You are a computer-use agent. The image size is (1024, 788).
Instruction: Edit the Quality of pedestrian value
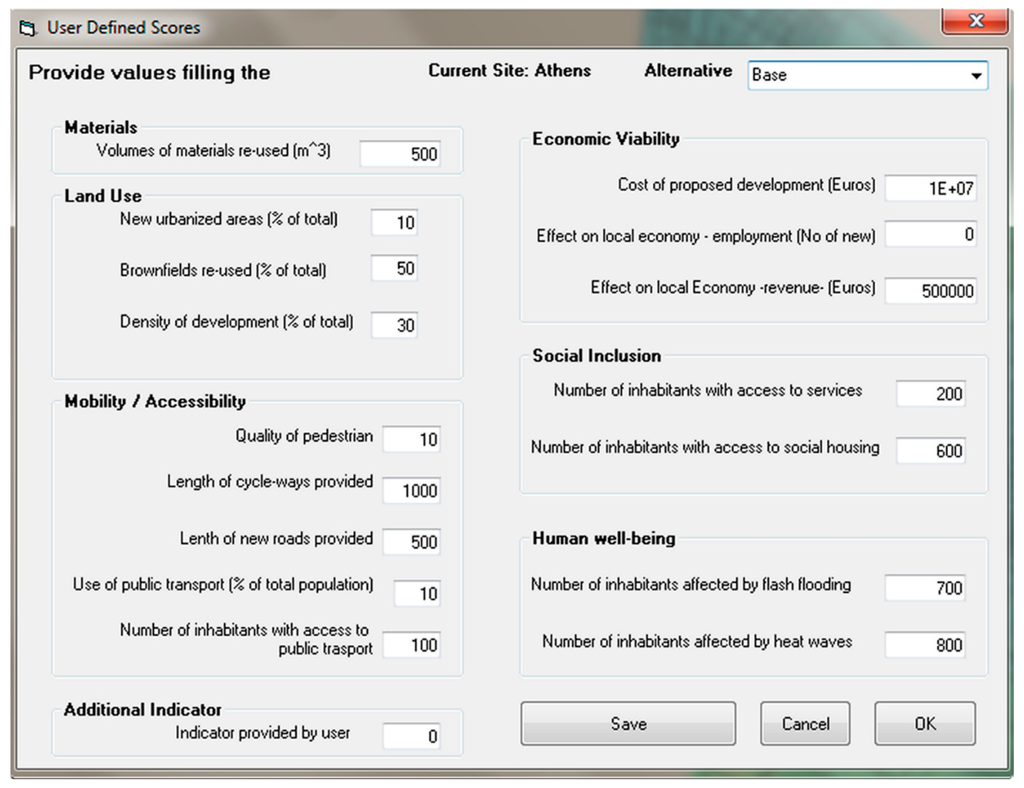click(x=411, y=439)
